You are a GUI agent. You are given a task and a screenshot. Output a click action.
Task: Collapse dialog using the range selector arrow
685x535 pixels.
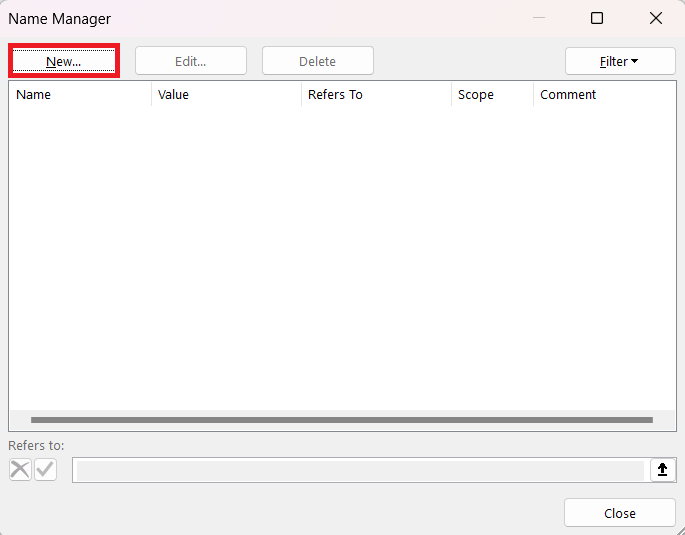pyautogui.click(x=662, y=470)
